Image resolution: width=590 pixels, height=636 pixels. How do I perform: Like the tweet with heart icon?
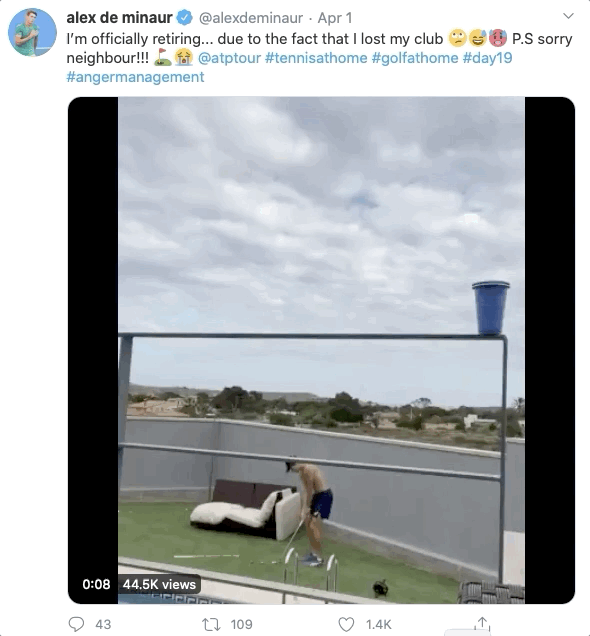(x=346, y=624)
